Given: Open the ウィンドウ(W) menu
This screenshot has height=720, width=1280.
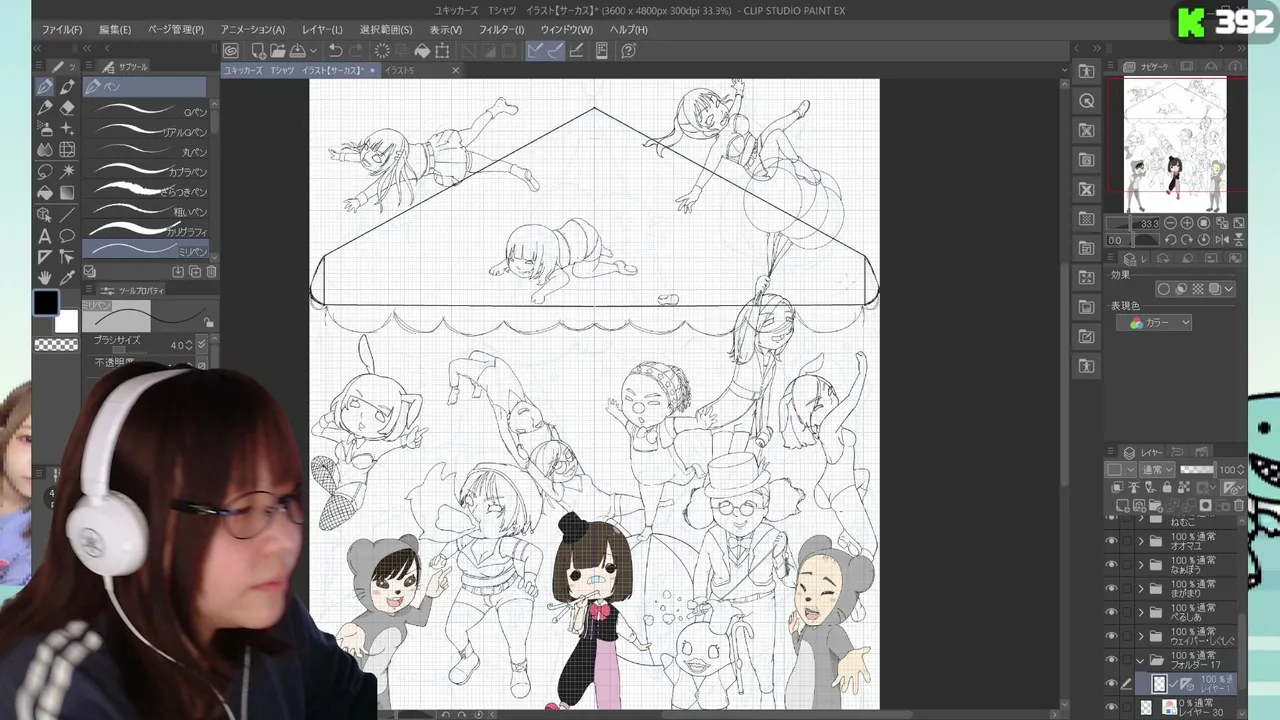Looking at the screenshot, I should (x=566, y=30).
